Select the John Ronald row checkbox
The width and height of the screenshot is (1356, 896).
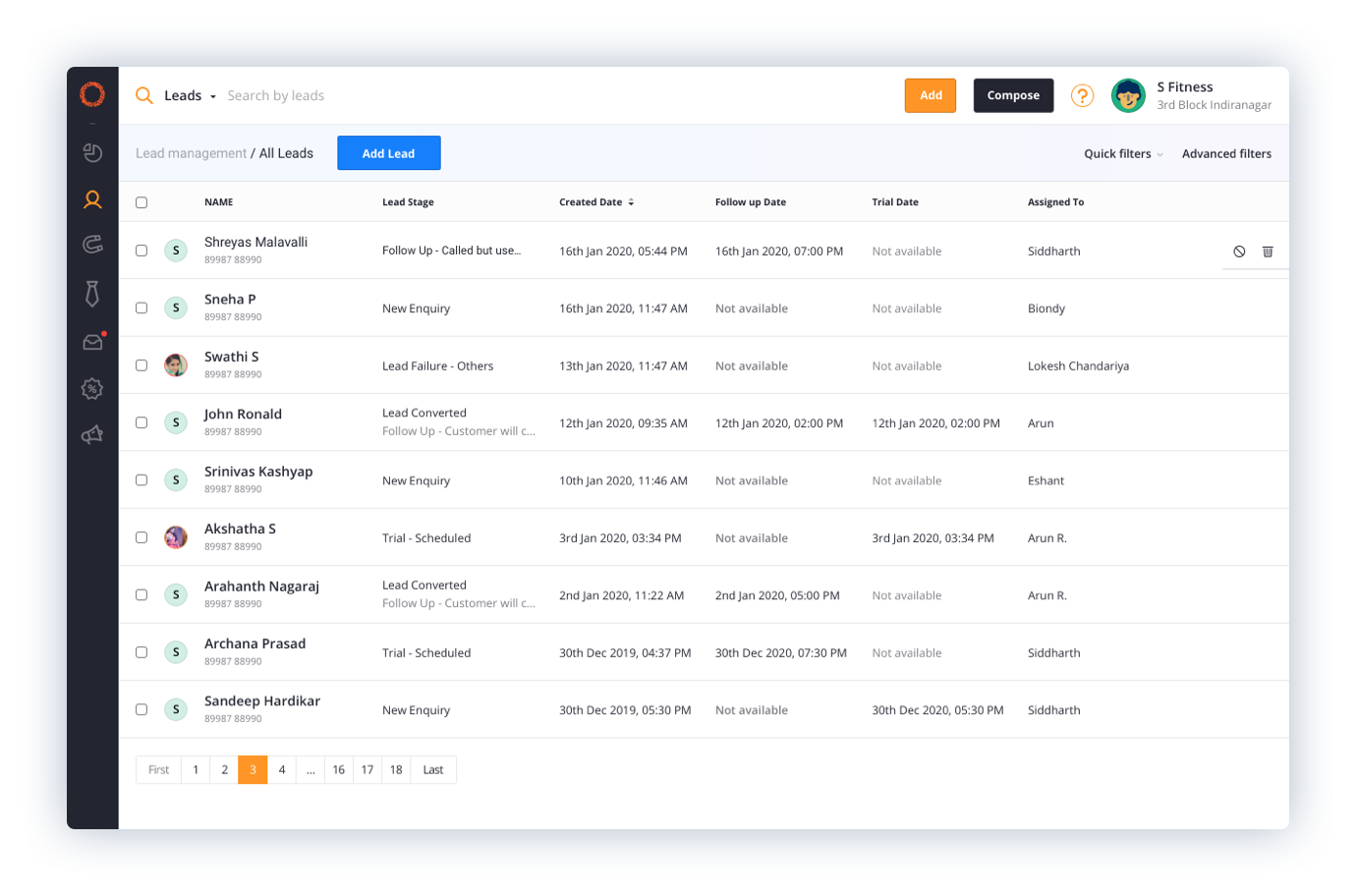pos(141,422)
